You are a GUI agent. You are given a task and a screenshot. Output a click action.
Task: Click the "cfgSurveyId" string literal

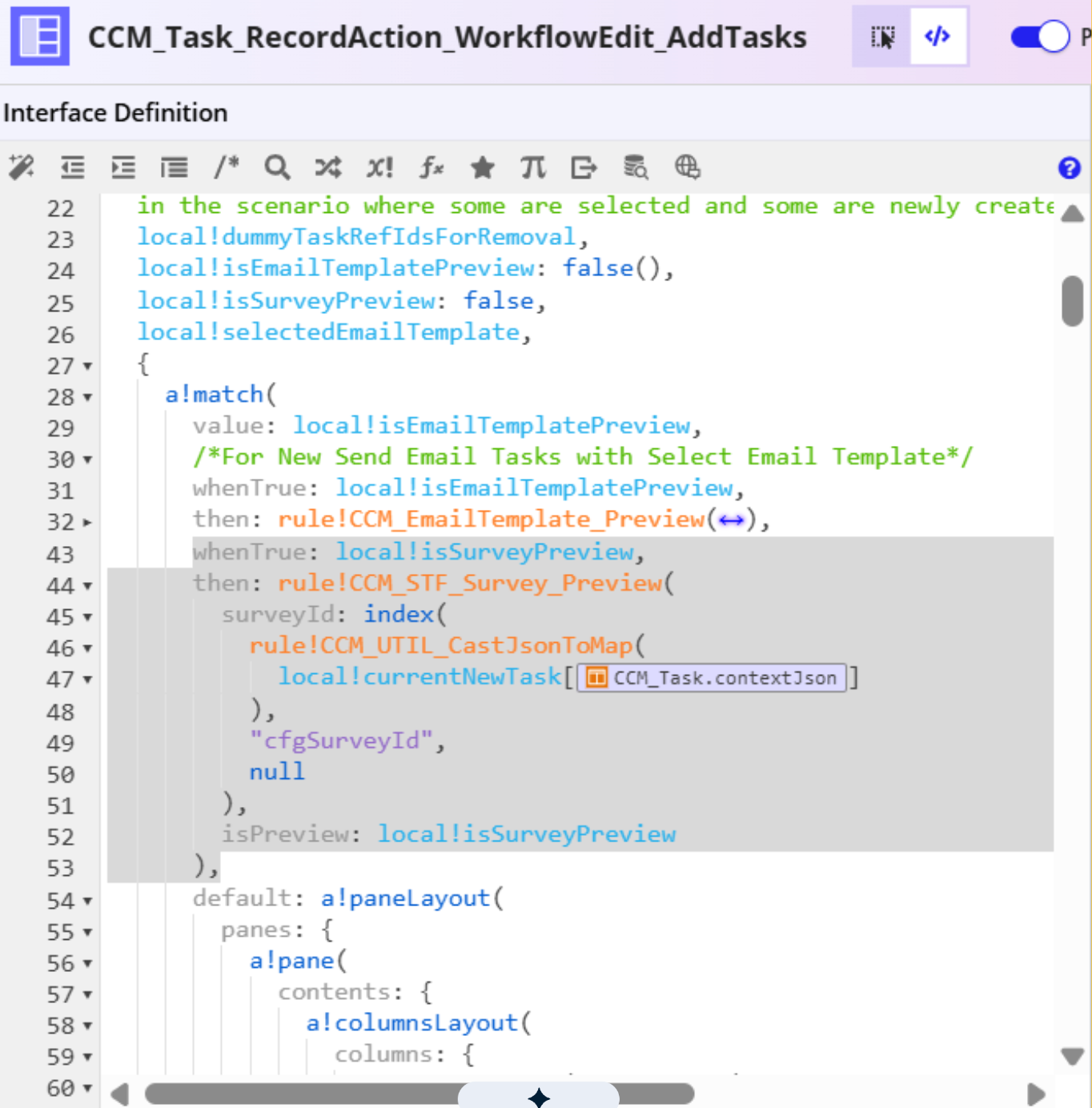341,741
